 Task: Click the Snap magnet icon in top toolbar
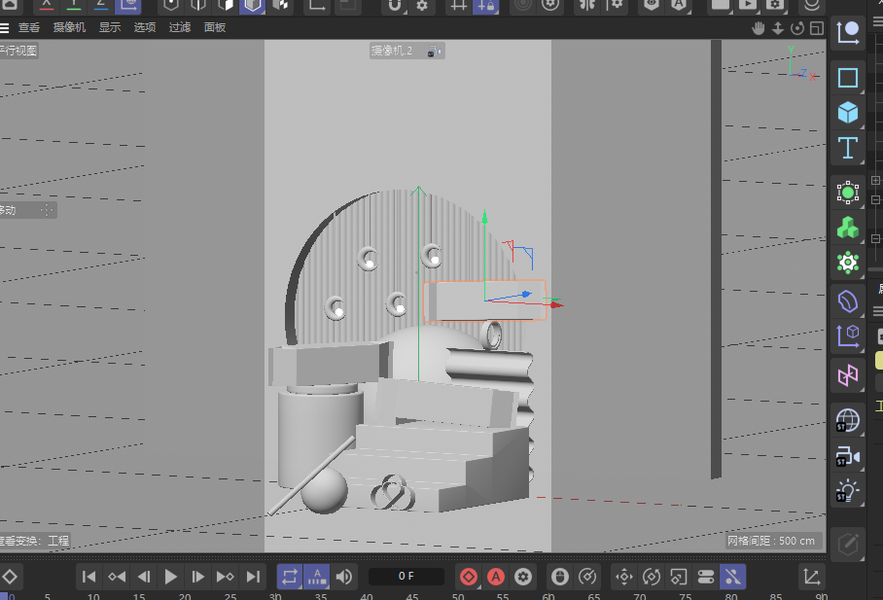pos(395,6)
